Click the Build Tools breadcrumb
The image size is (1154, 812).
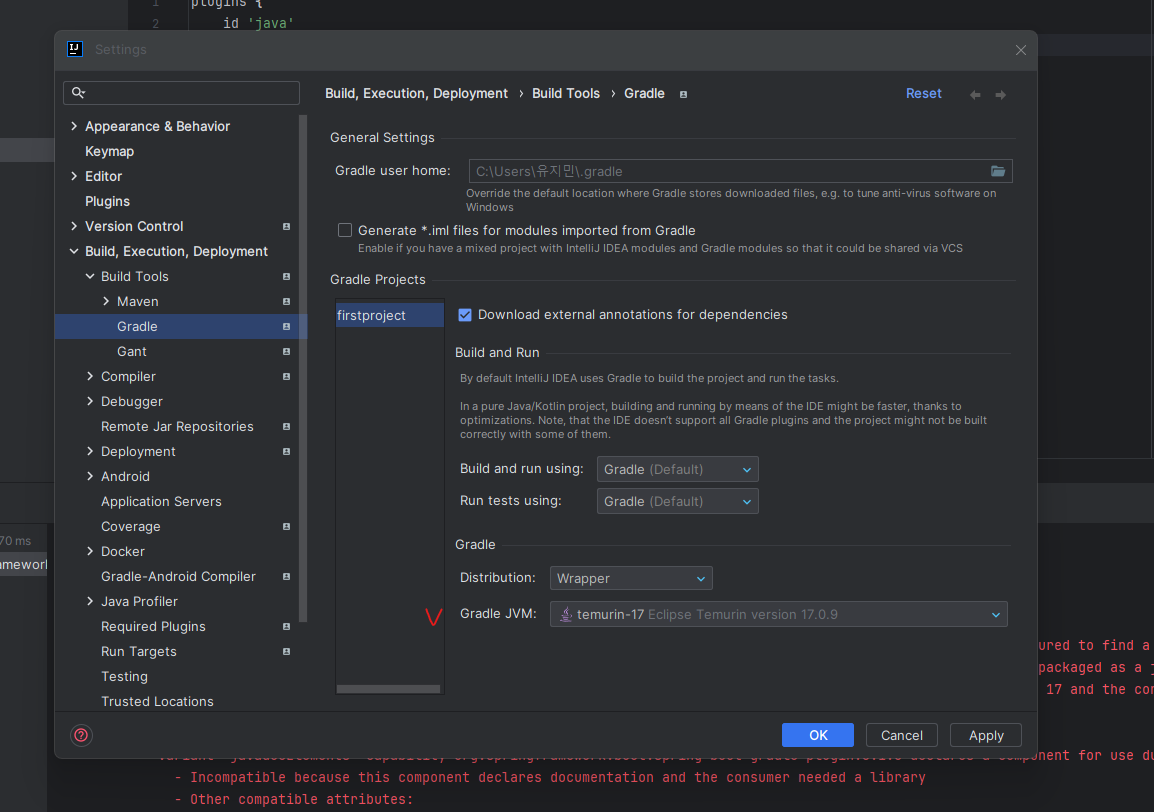(566, 93)
